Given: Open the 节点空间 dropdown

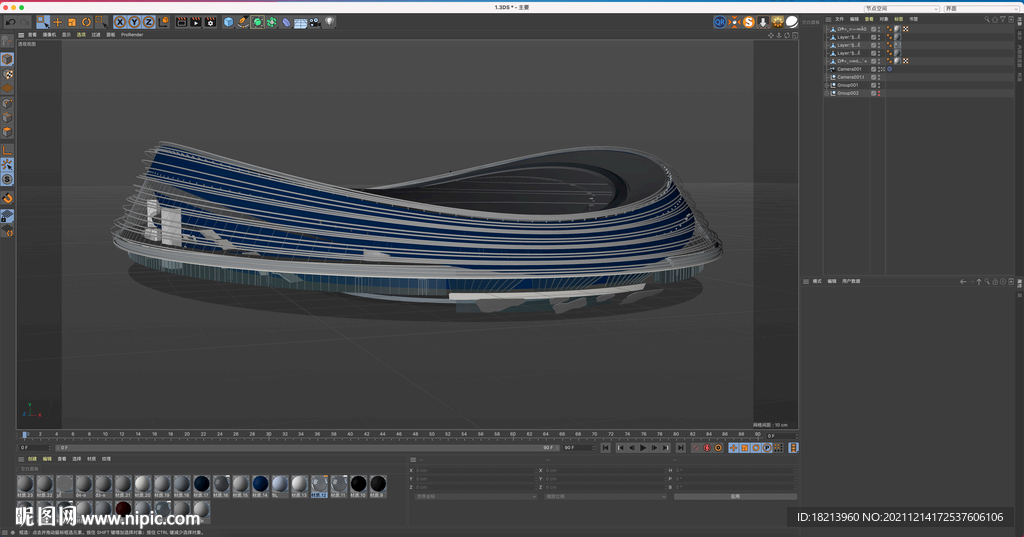Looking at the screenshot, I should [901, 8].
